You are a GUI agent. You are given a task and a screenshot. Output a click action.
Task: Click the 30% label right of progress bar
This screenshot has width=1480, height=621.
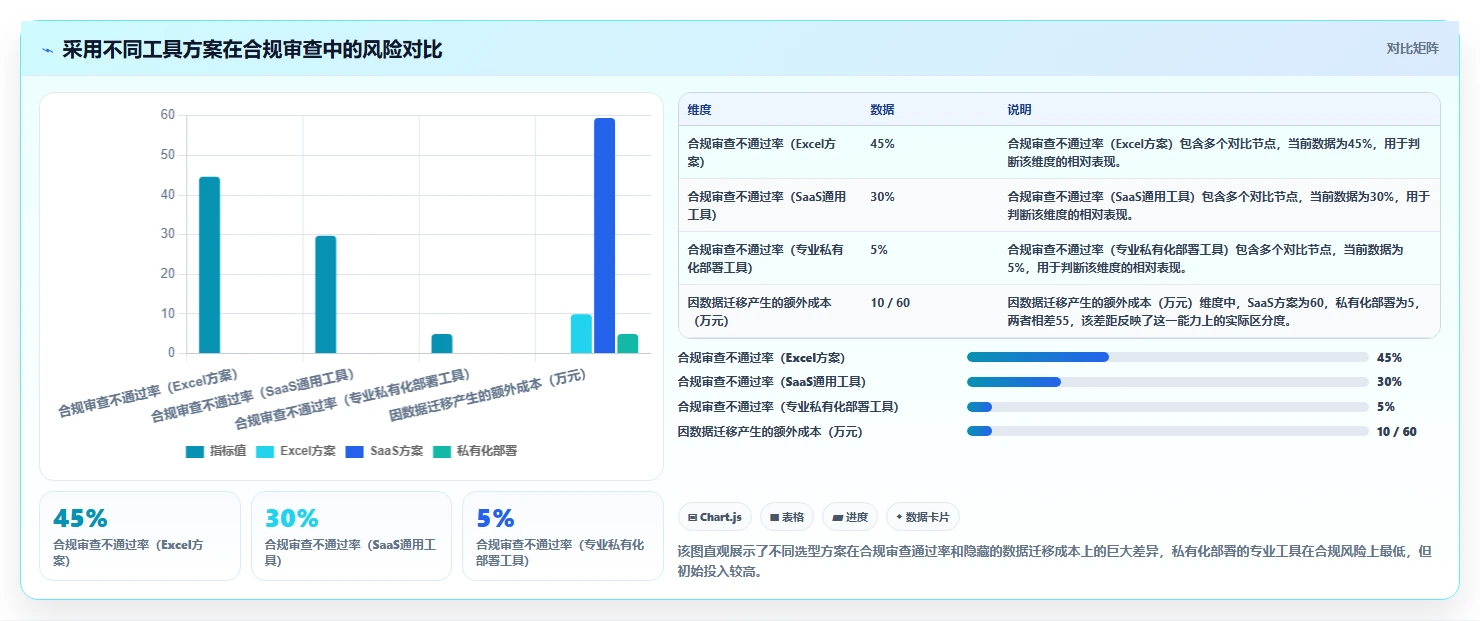coord(1389,382)
